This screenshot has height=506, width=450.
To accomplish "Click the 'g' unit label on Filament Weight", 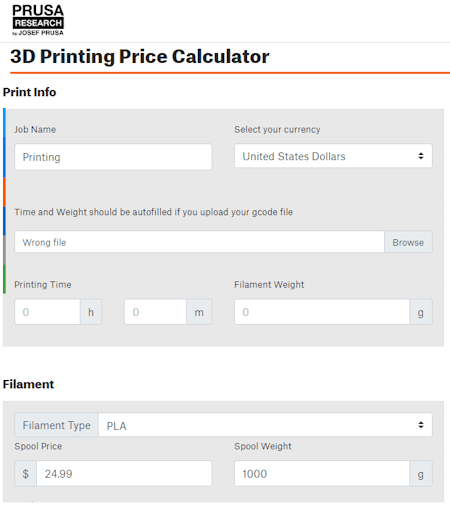I will pyautogui.click(x=421, y=312).
